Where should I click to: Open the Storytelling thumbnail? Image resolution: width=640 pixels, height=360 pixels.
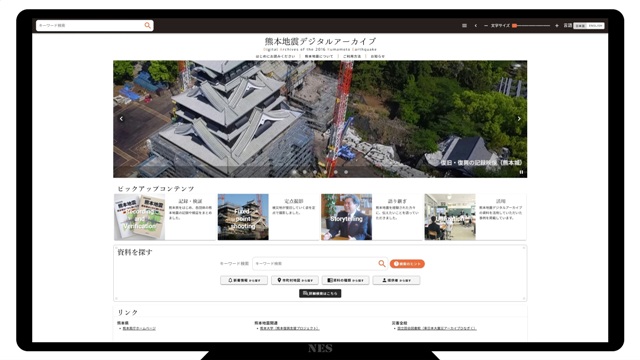click(x=347, y=217)
